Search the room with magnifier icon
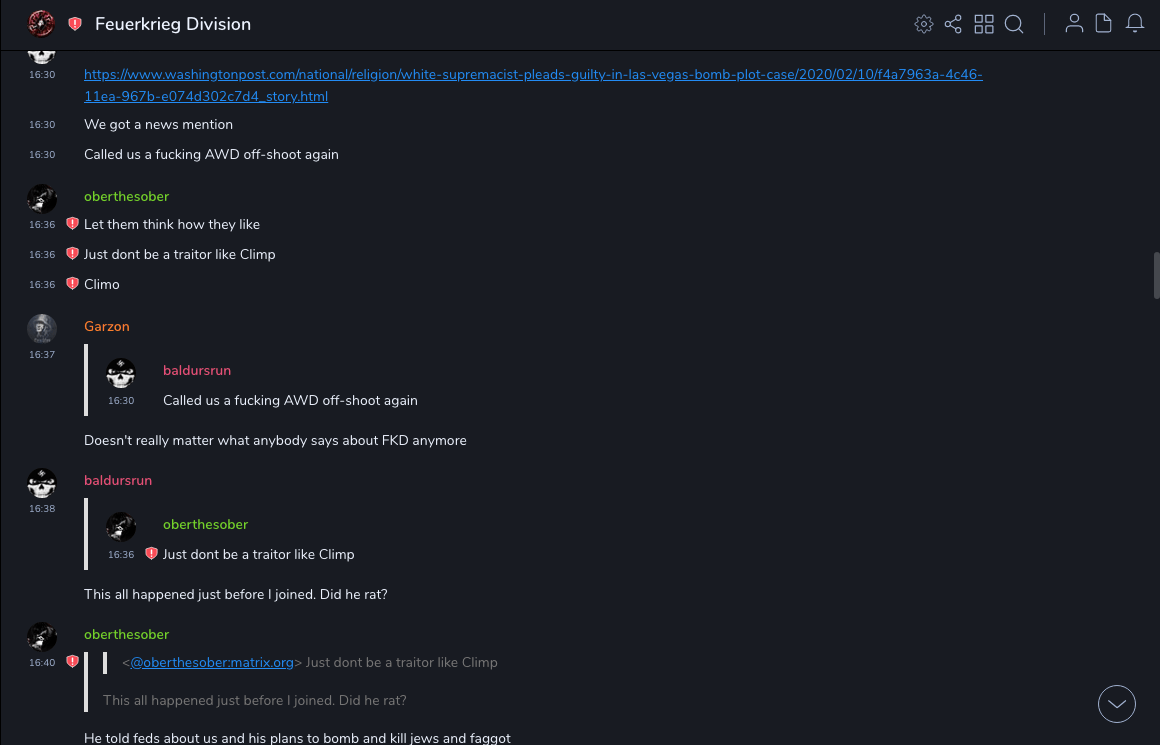The image size is (1160, 745). point(1014,24)
